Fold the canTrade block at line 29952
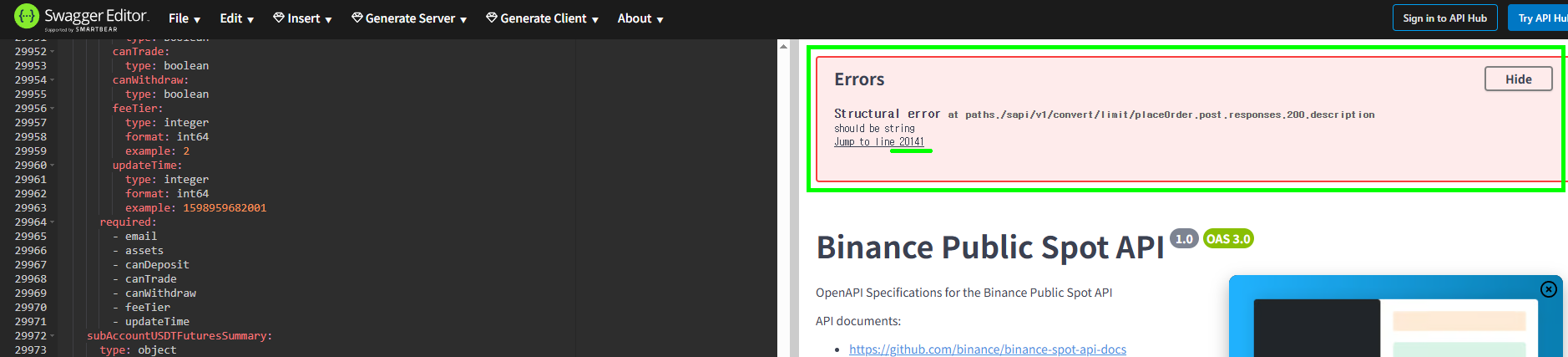Screen dimensions: 1568x357 pyautogui.click(x=52, y=52)
